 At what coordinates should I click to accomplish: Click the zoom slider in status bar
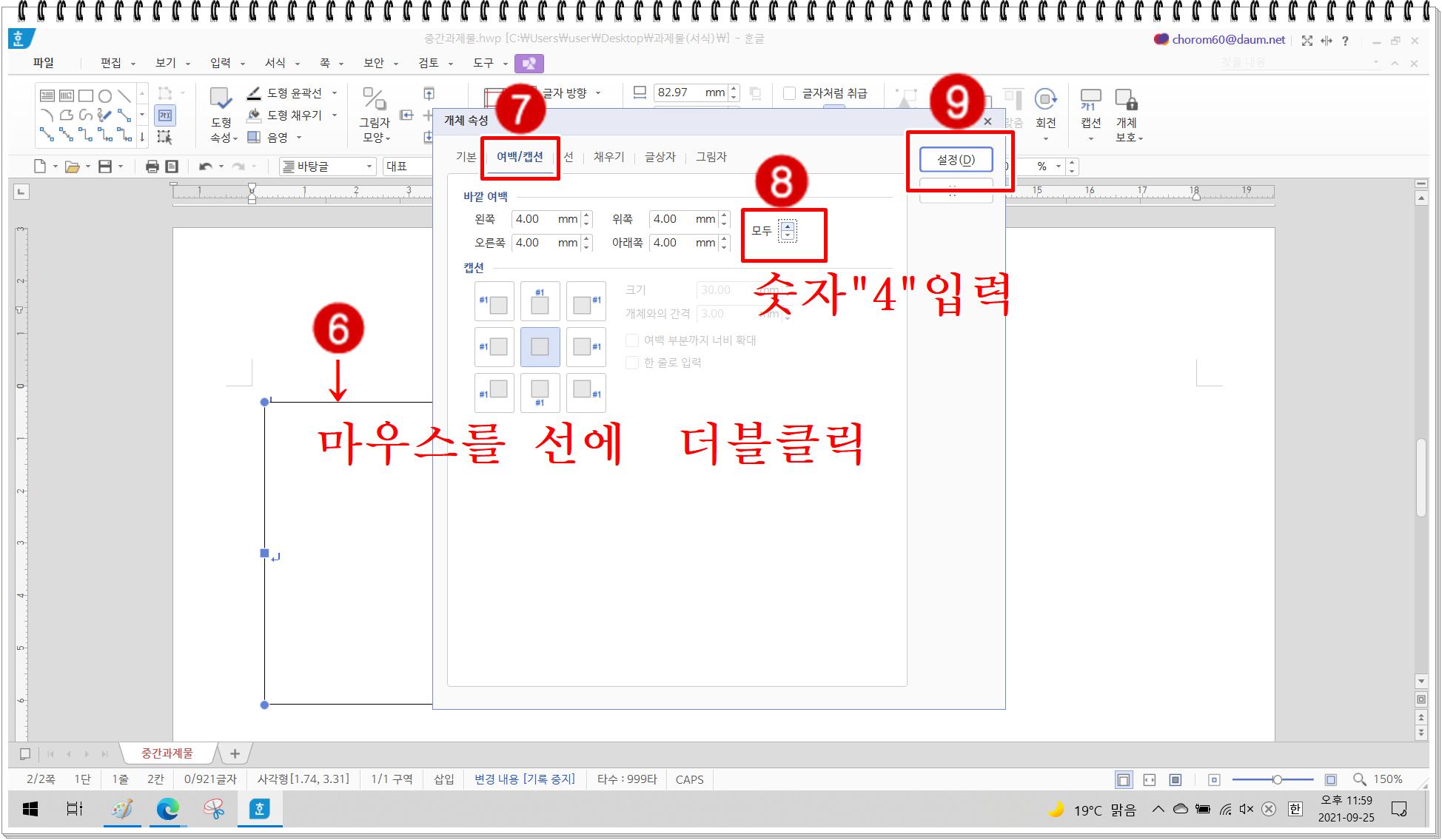[1273, 779]
